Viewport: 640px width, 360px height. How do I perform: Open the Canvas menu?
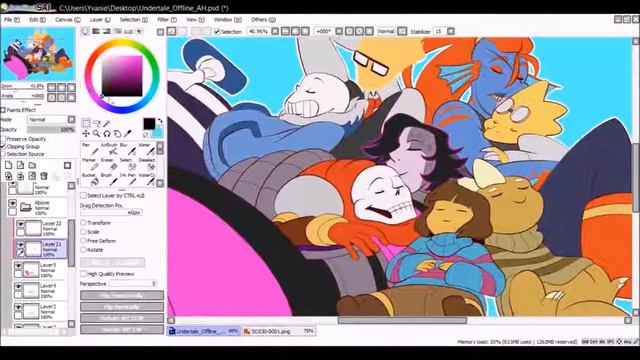pos(68,20)
